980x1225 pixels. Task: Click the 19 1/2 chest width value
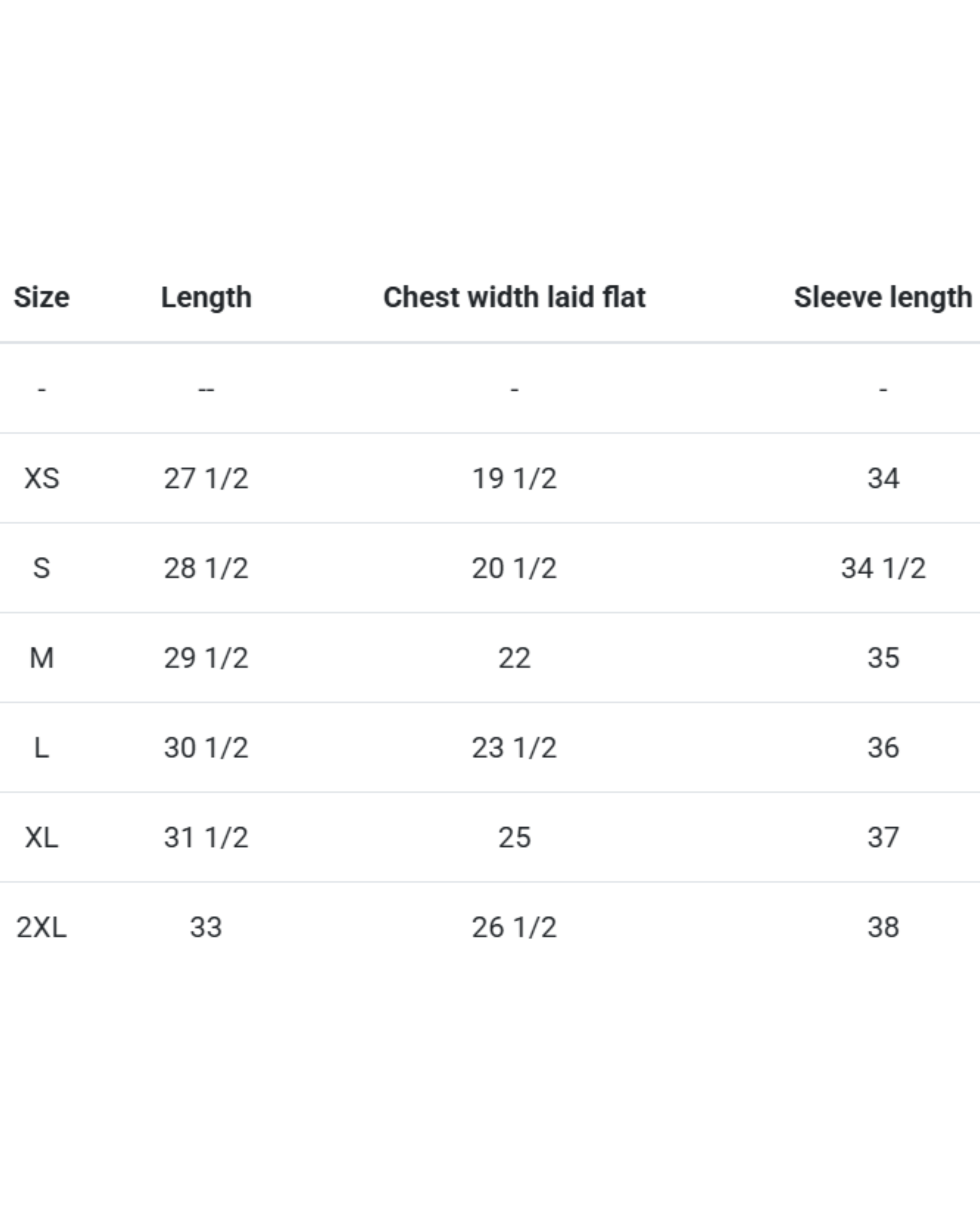tap(514, 478)
